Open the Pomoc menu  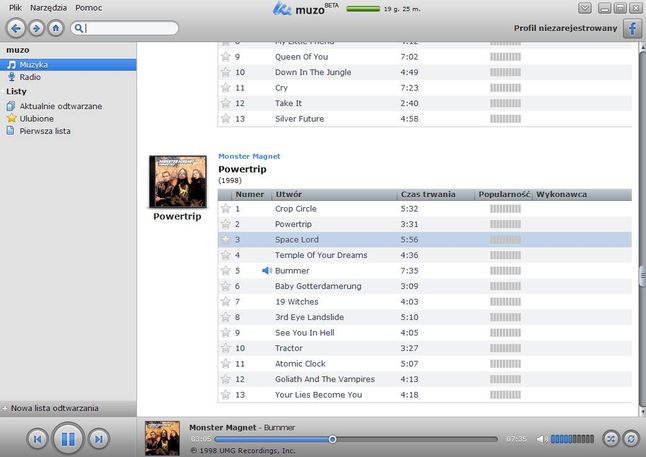point(89,8)
